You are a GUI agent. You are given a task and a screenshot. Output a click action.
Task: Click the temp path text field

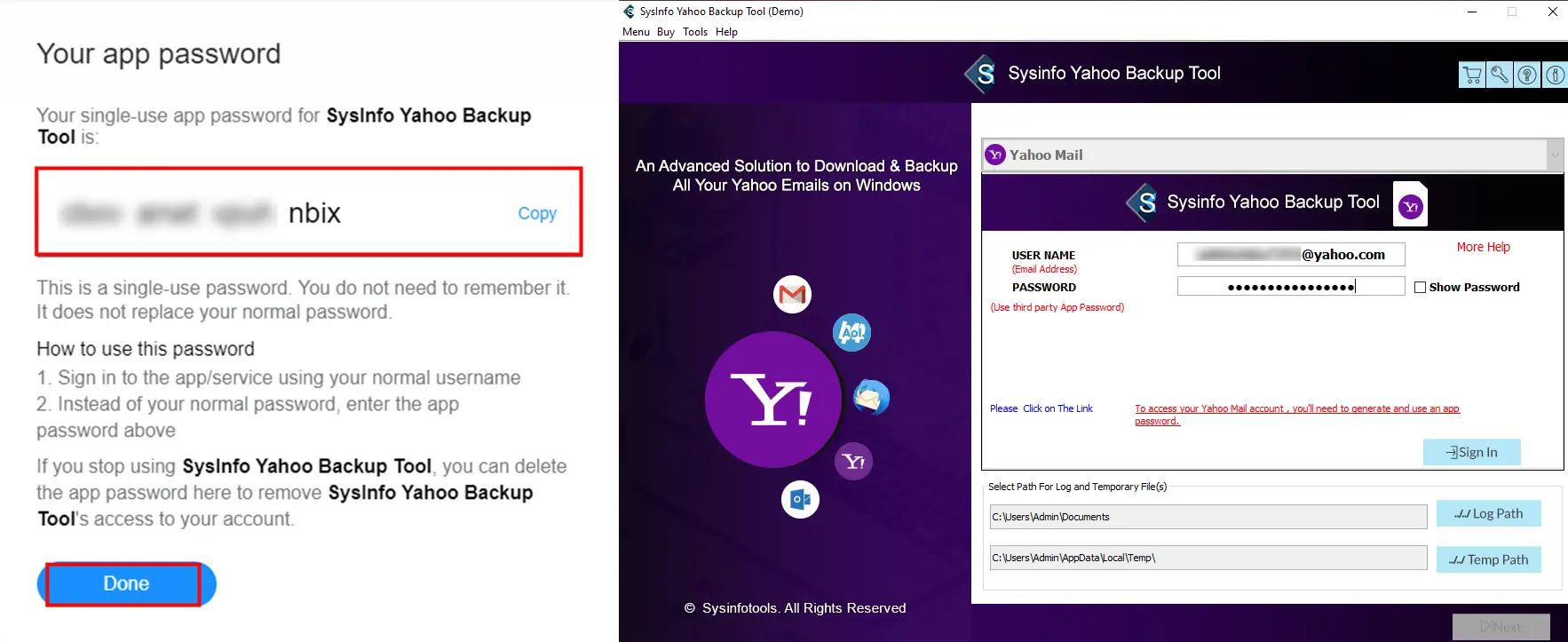tap(1208, 558)
